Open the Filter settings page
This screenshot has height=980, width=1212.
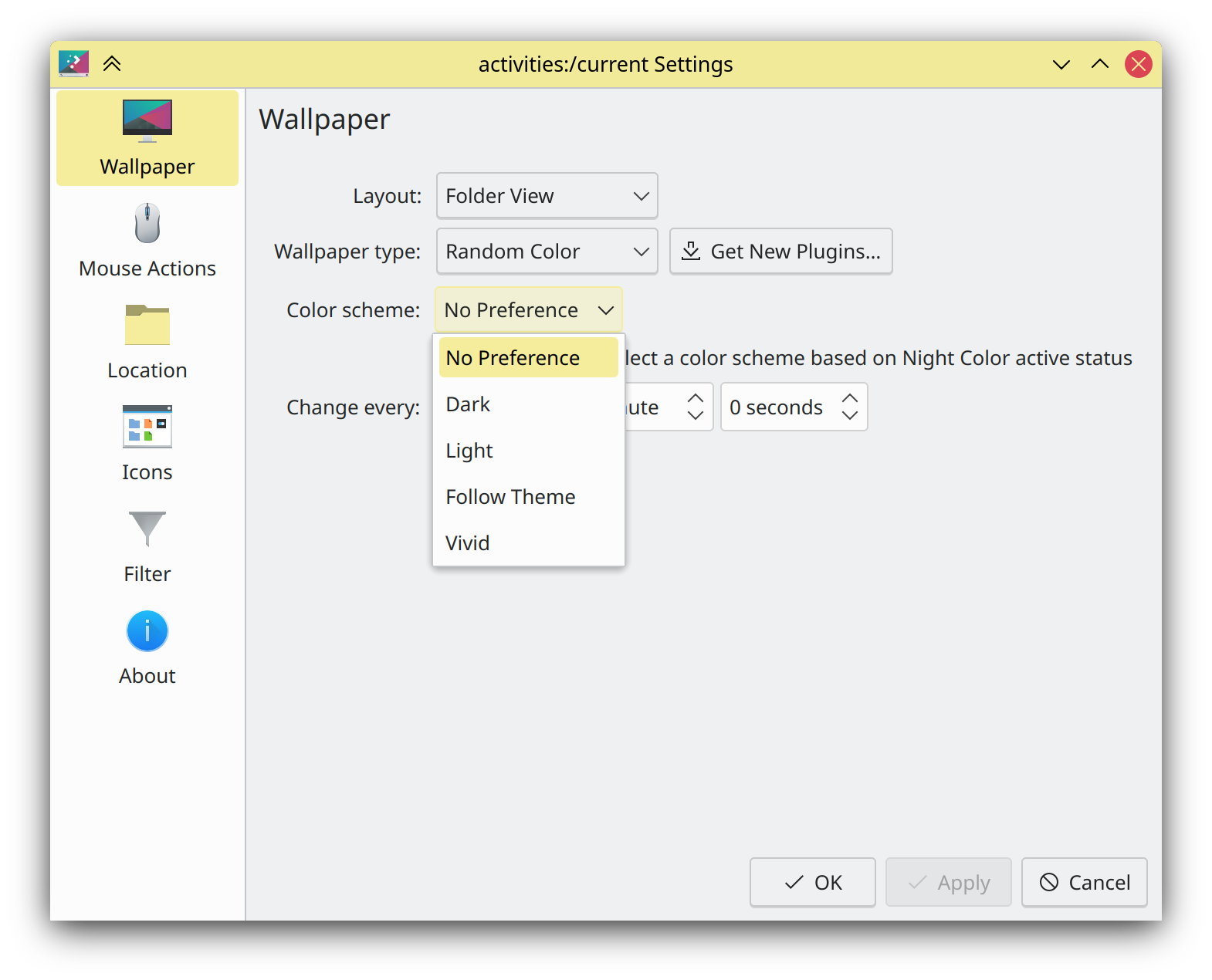pos(147,546)
